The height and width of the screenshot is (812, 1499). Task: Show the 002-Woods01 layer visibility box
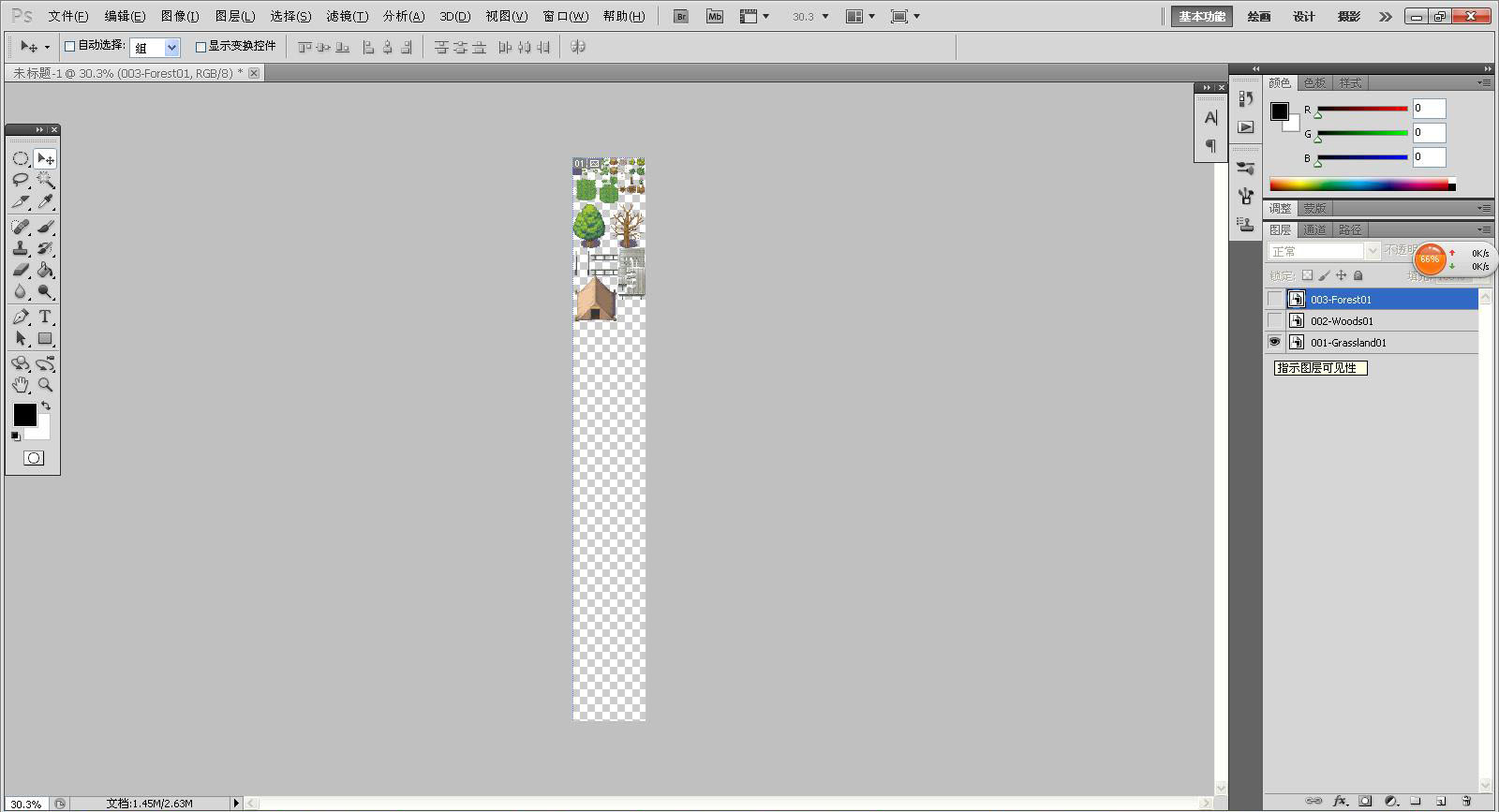coord(1274,321)
